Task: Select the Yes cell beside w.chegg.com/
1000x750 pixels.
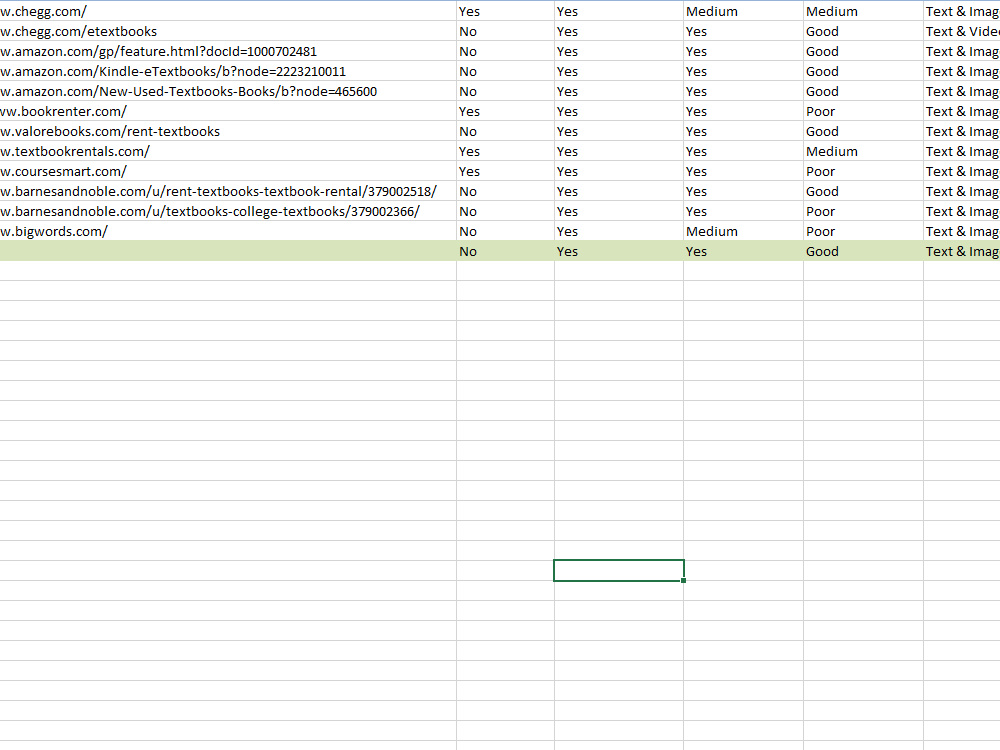Action: pos(505,11)
